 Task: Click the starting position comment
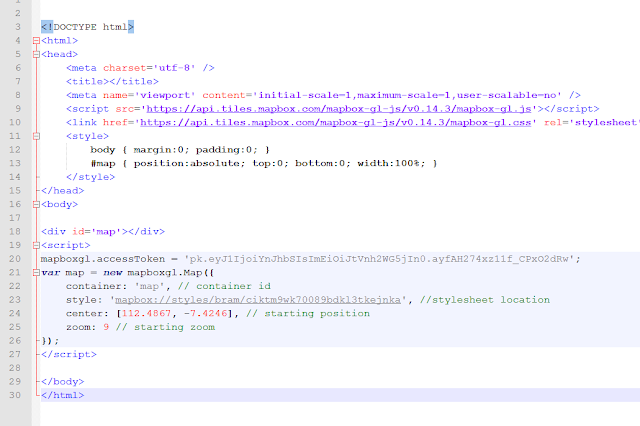click(308, 313)
